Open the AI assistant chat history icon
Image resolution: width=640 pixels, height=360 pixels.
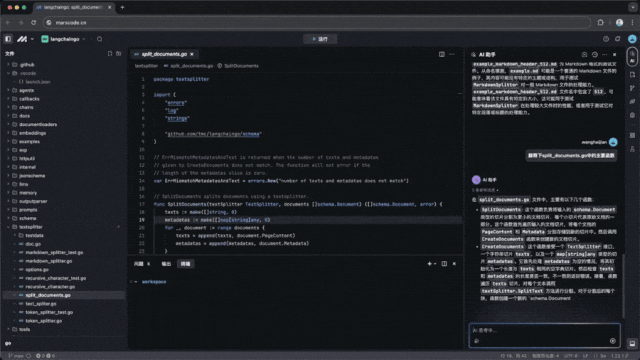coord(595,55)
